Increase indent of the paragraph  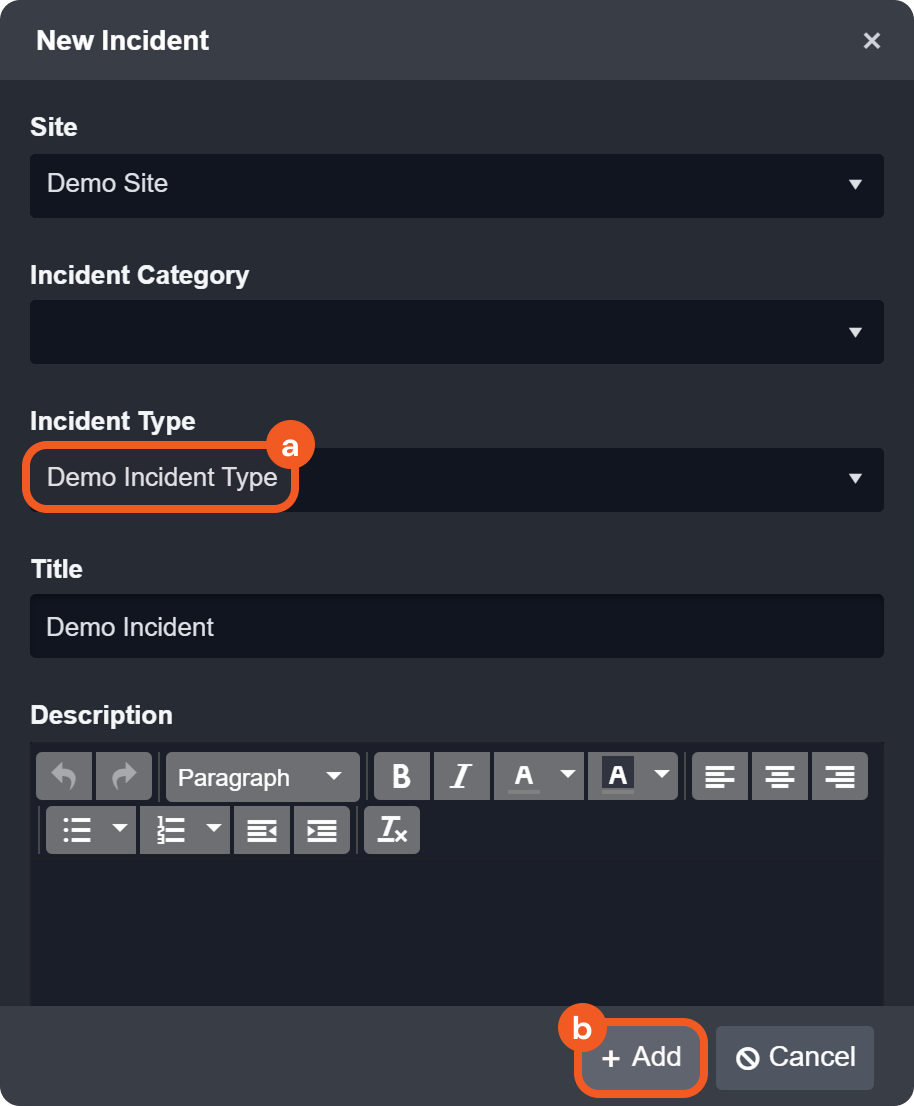pos(322,830)
